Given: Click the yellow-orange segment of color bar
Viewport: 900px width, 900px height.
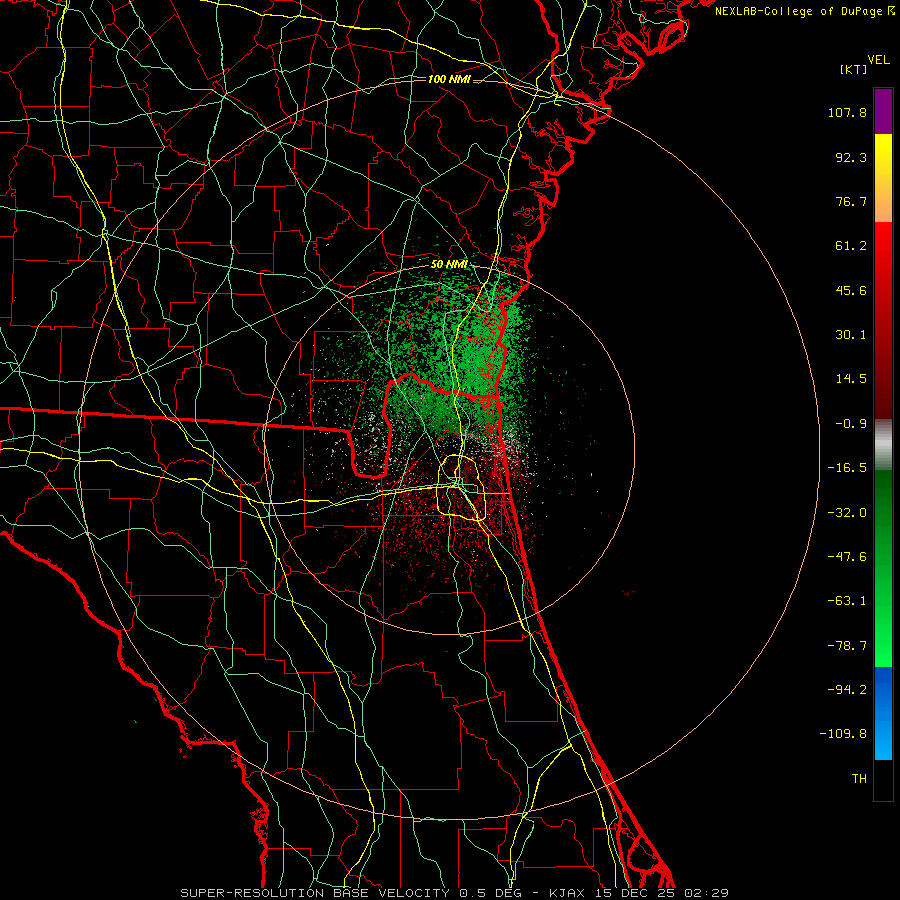Looking at the screenshot, I should point(883,178).
